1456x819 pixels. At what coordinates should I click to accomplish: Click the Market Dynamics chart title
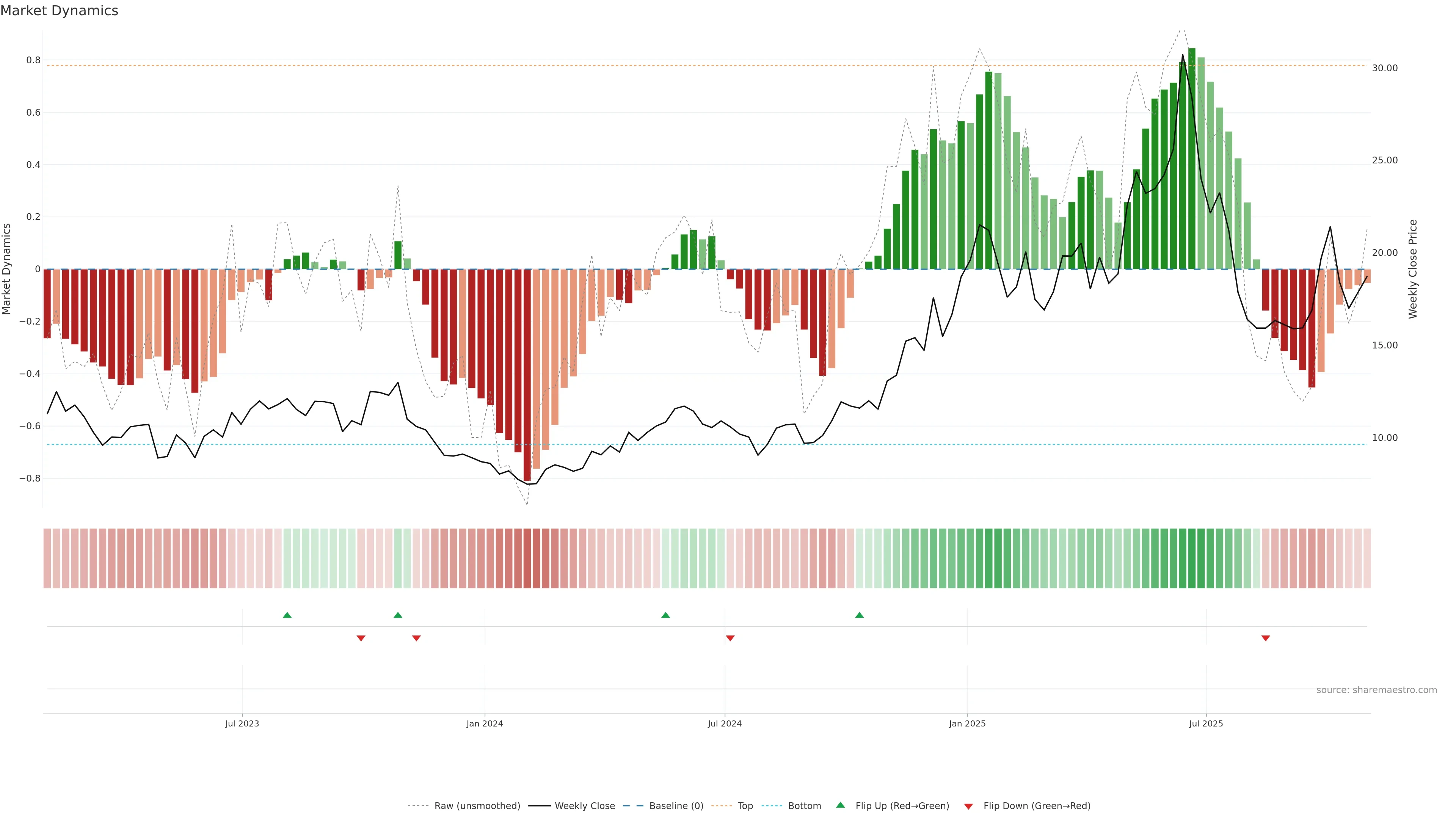coord(60,11)
